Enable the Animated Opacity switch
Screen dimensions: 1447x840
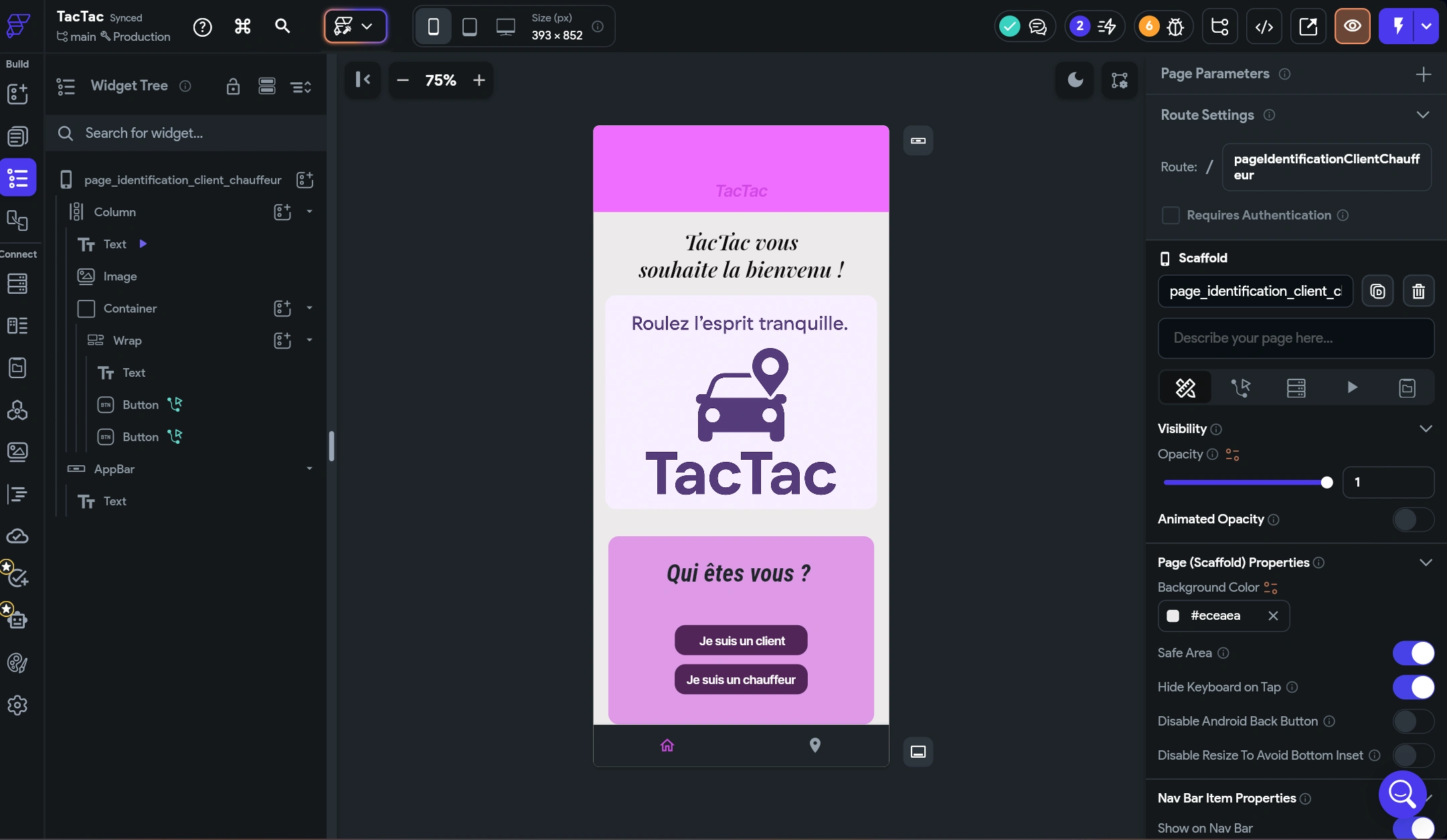click(x=1413, y=519)
